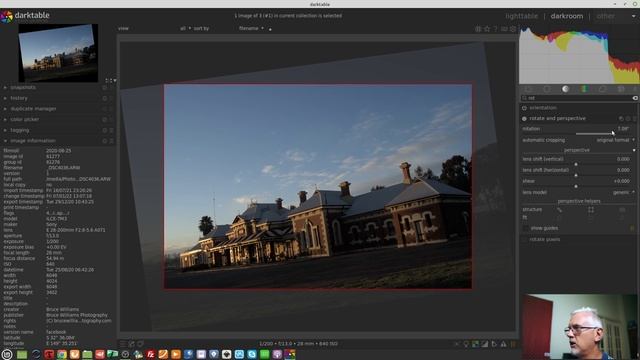Click structure line detection icon
Image resolution: width=640 pixels, height=360 pixels.
click(560, 210)
